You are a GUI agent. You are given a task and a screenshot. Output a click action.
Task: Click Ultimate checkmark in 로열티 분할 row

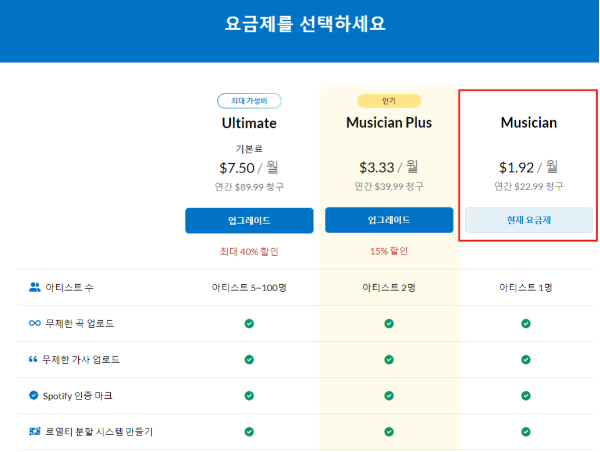tap(249, 432)
